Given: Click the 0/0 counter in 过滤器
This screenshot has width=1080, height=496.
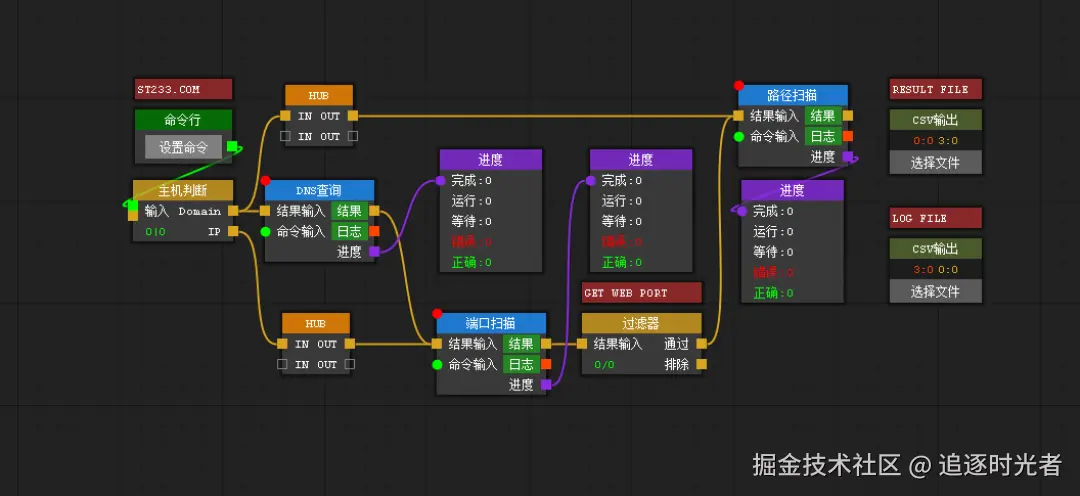Looking at the screenshot, I should [604, 365].
